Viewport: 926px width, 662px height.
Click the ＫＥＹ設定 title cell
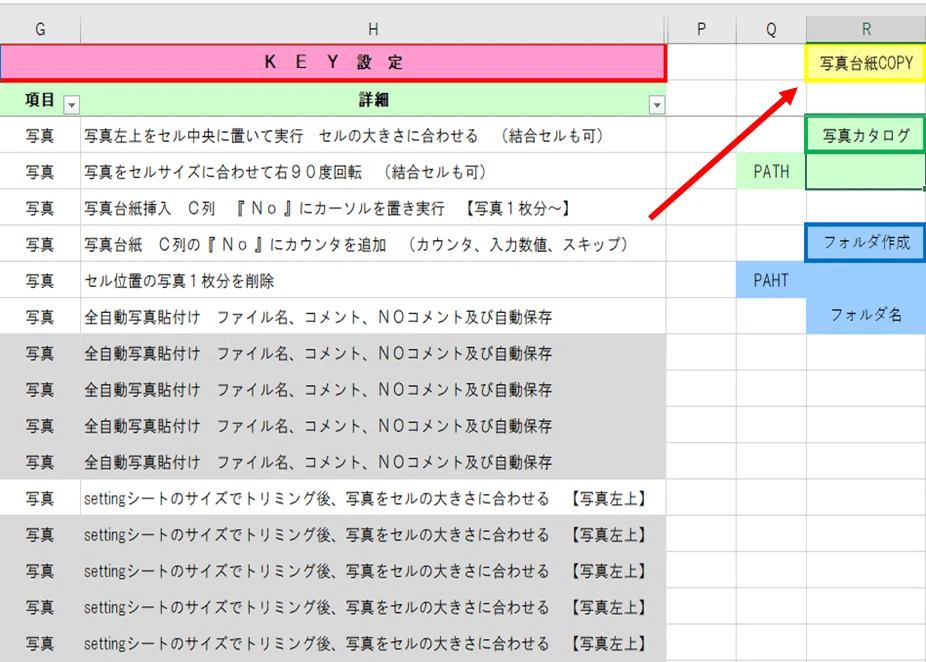pos(333,63)
